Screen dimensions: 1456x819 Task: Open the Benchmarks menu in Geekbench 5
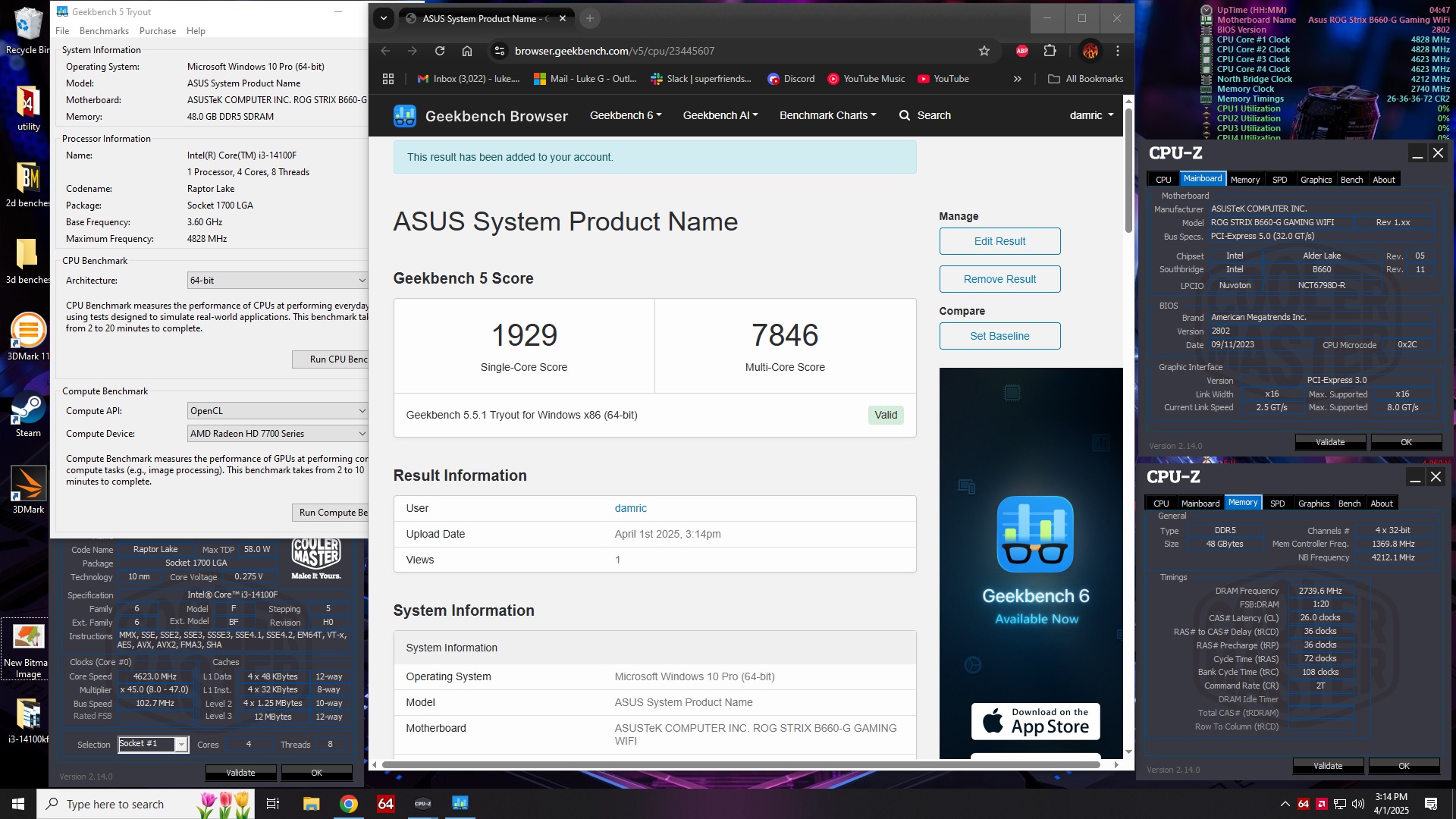tap(104, 31)
